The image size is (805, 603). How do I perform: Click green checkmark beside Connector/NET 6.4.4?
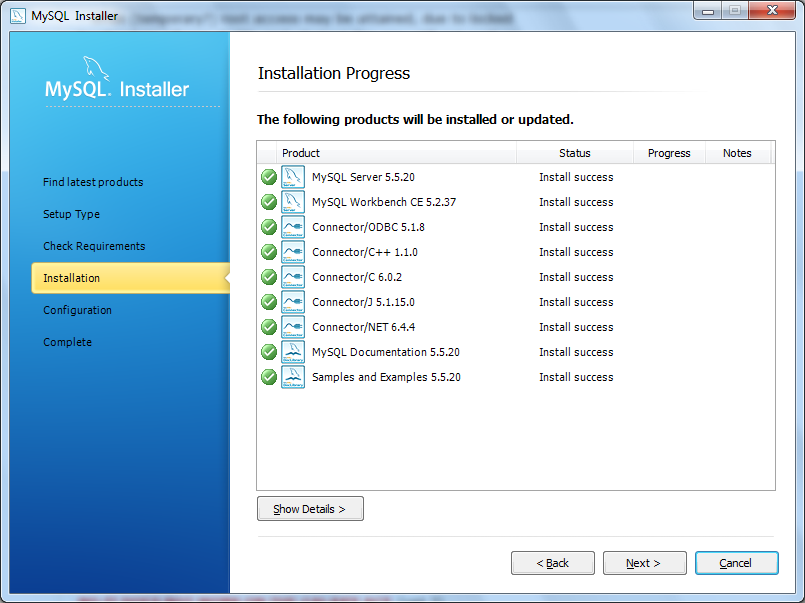[x=269, y=327]
